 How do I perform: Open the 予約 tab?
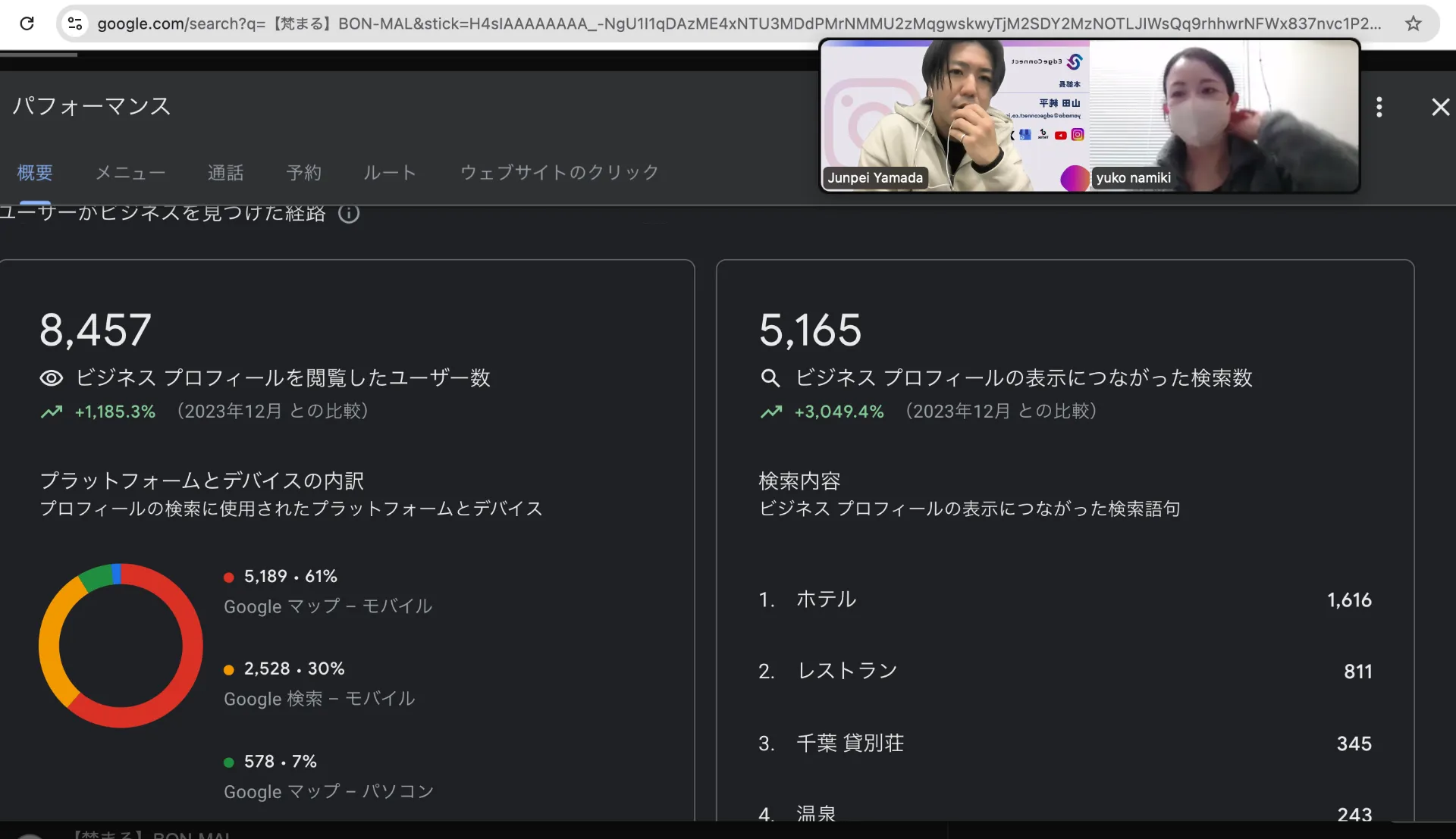click(x=303, y=173)
